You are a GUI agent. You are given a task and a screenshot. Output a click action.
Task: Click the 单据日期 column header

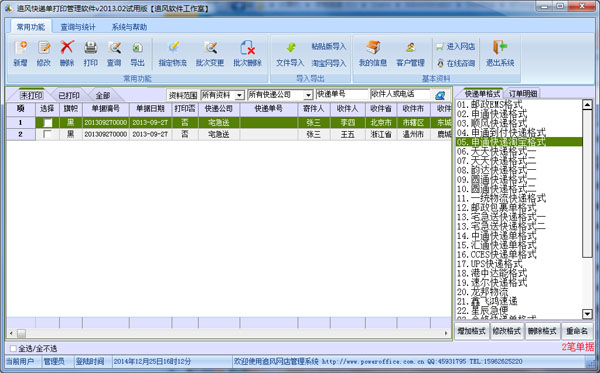point(150,109)
